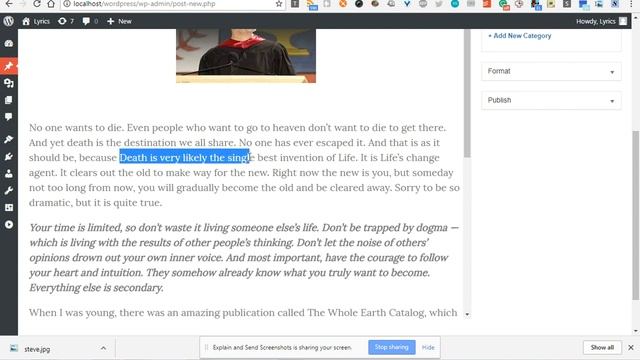Open the Media sidebar icon
640x360 pixels.
9,83
